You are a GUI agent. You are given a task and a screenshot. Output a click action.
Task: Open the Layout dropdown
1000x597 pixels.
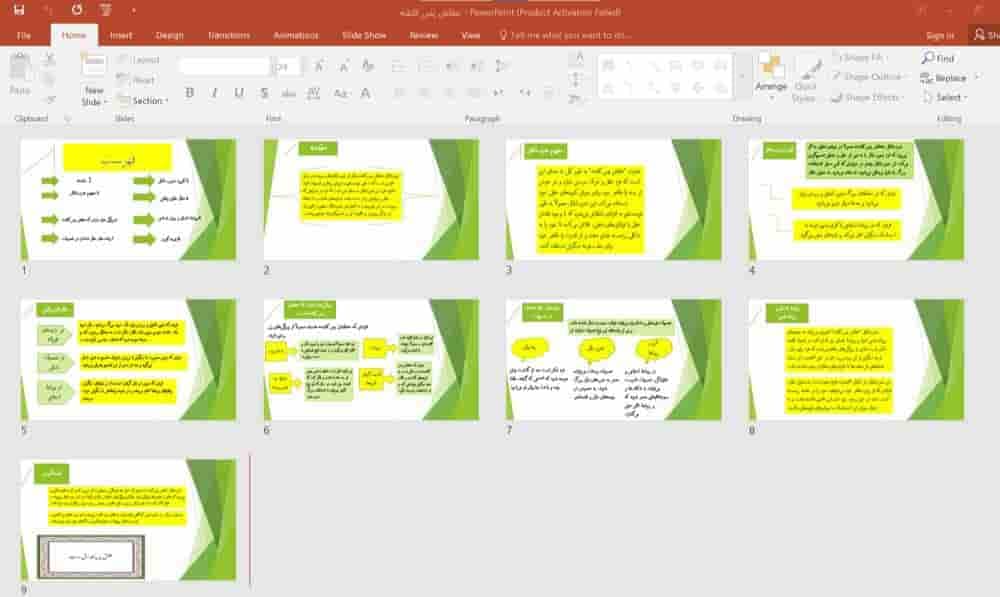point(139,59)
